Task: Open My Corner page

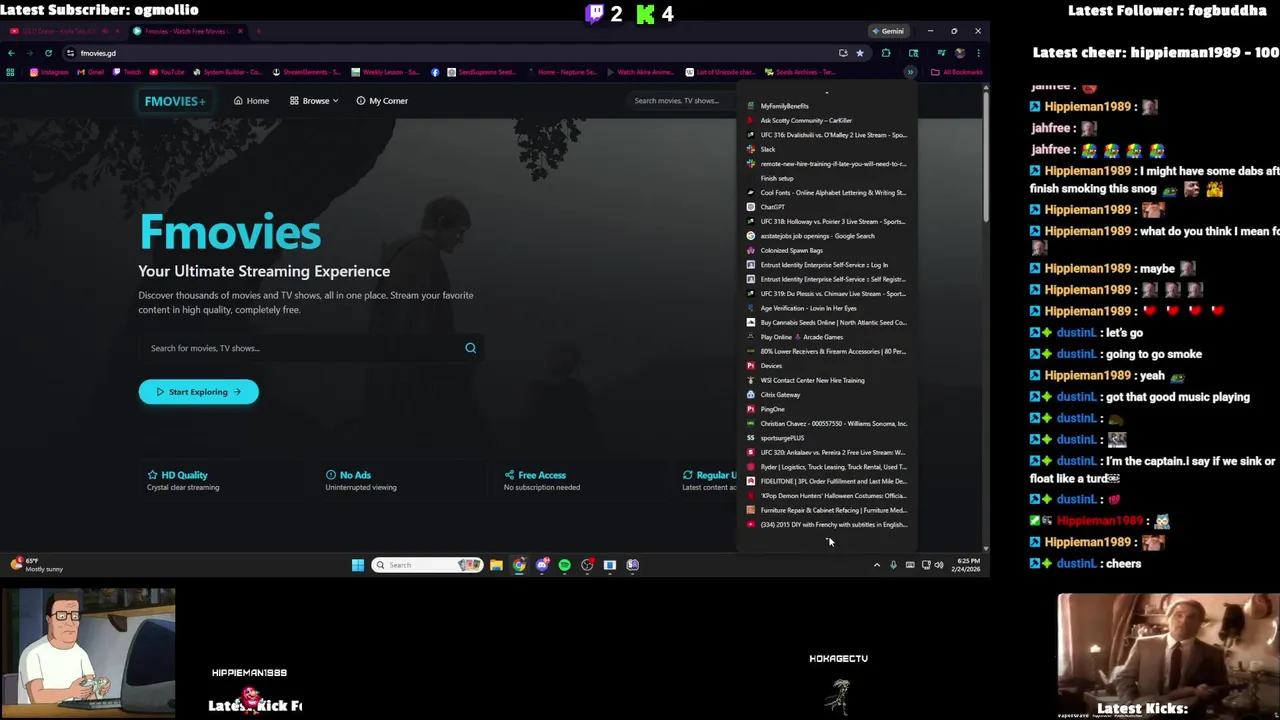Action: [381, 101]
